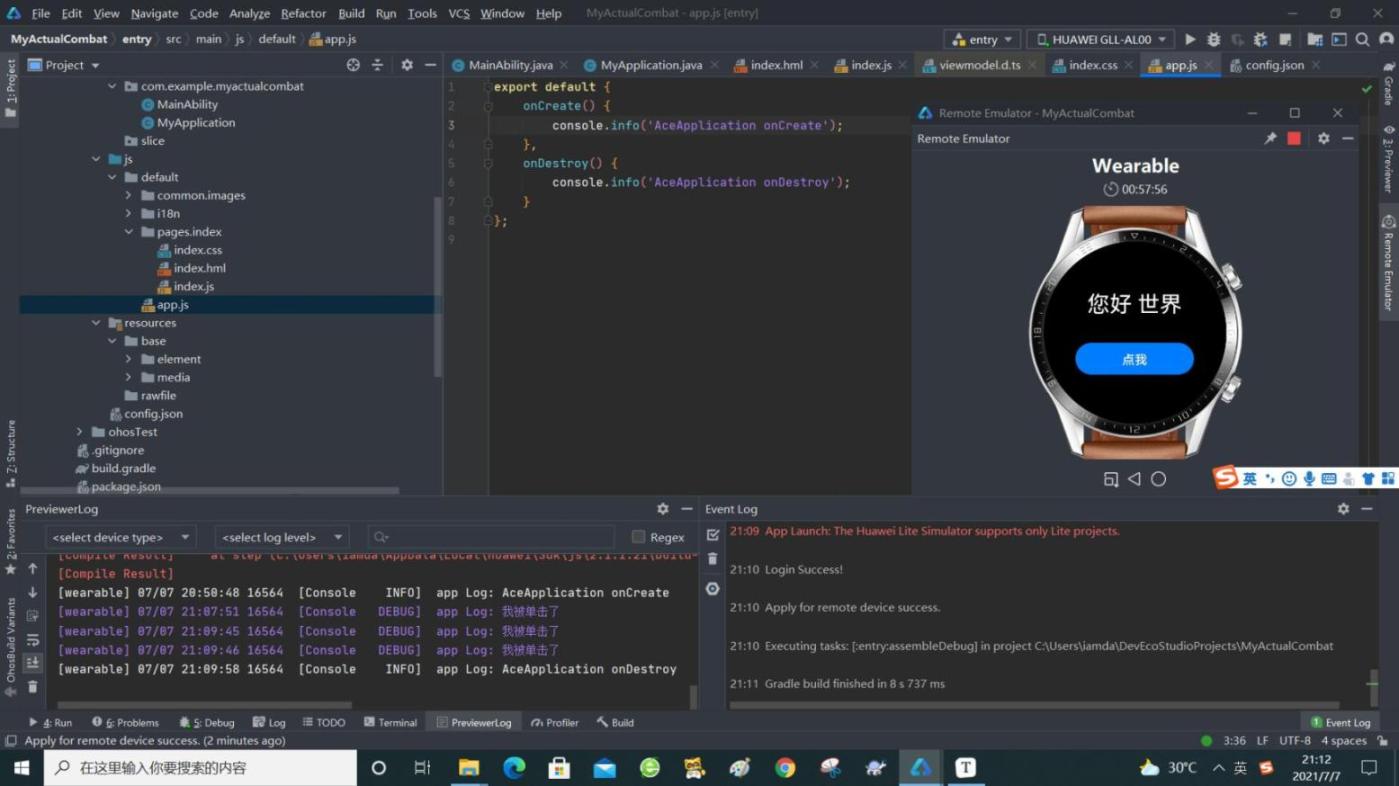1399x786 pixels.
Task: Open the select device type dropdown
Action: pyautogui.click(x=120, y=537)
